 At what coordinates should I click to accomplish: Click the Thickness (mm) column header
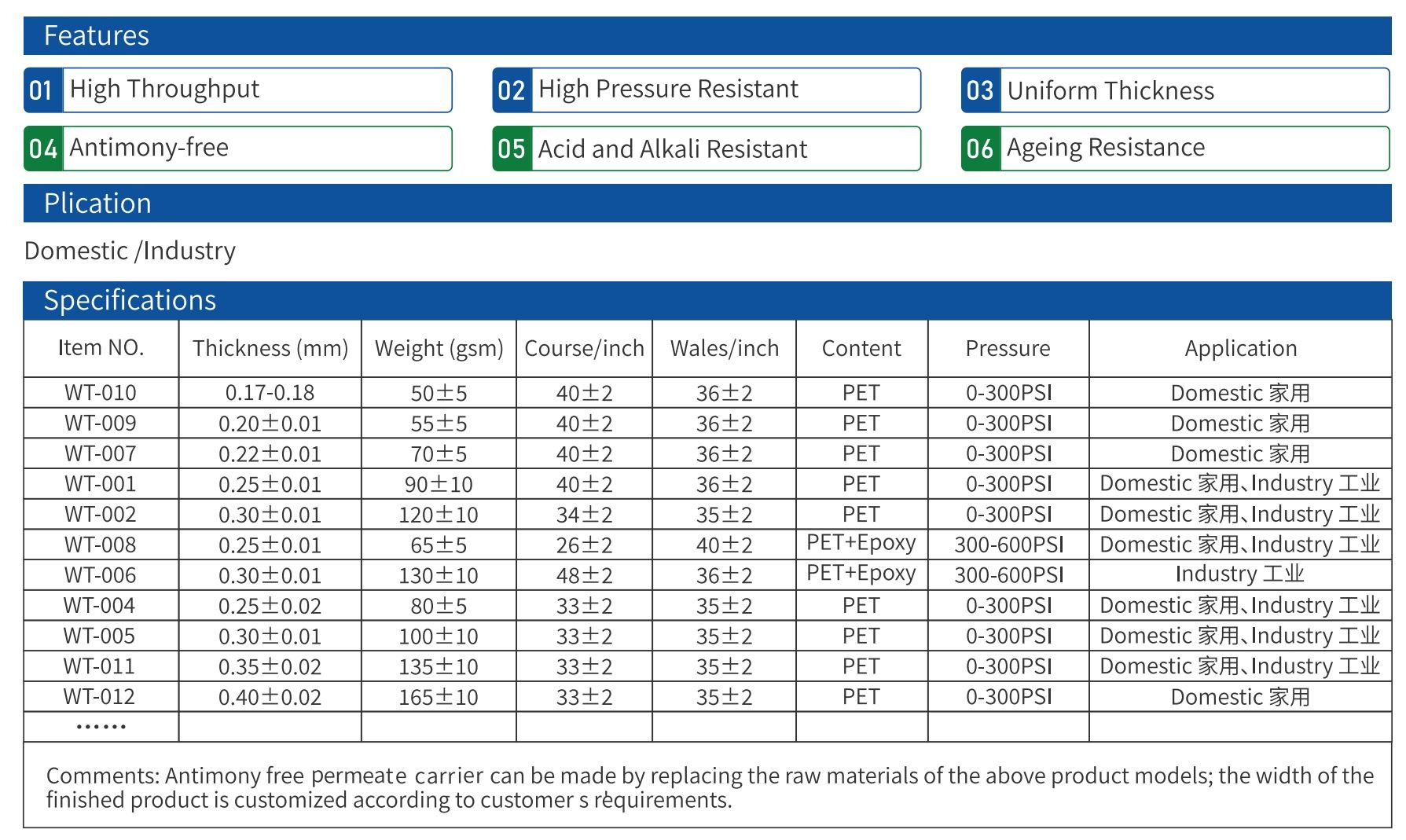tap(270, 348)
